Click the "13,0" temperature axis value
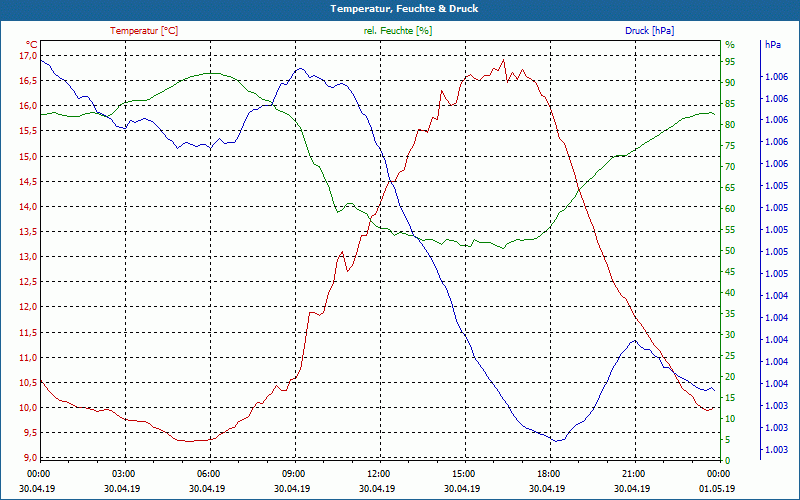The height and width of the screenshot is (500, 800). click(29, 257)
